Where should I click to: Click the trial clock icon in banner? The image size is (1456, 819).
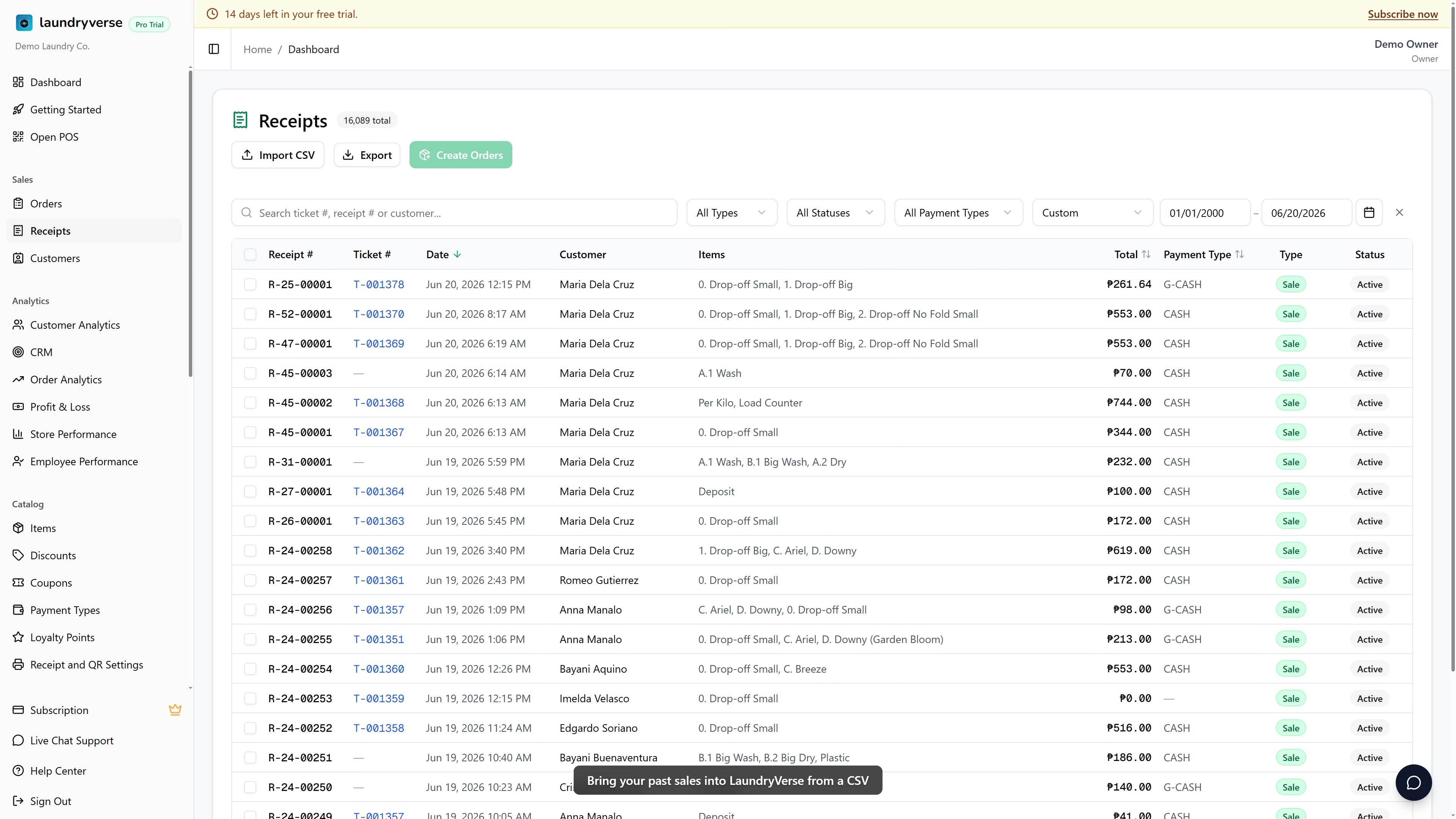(212, 14)
